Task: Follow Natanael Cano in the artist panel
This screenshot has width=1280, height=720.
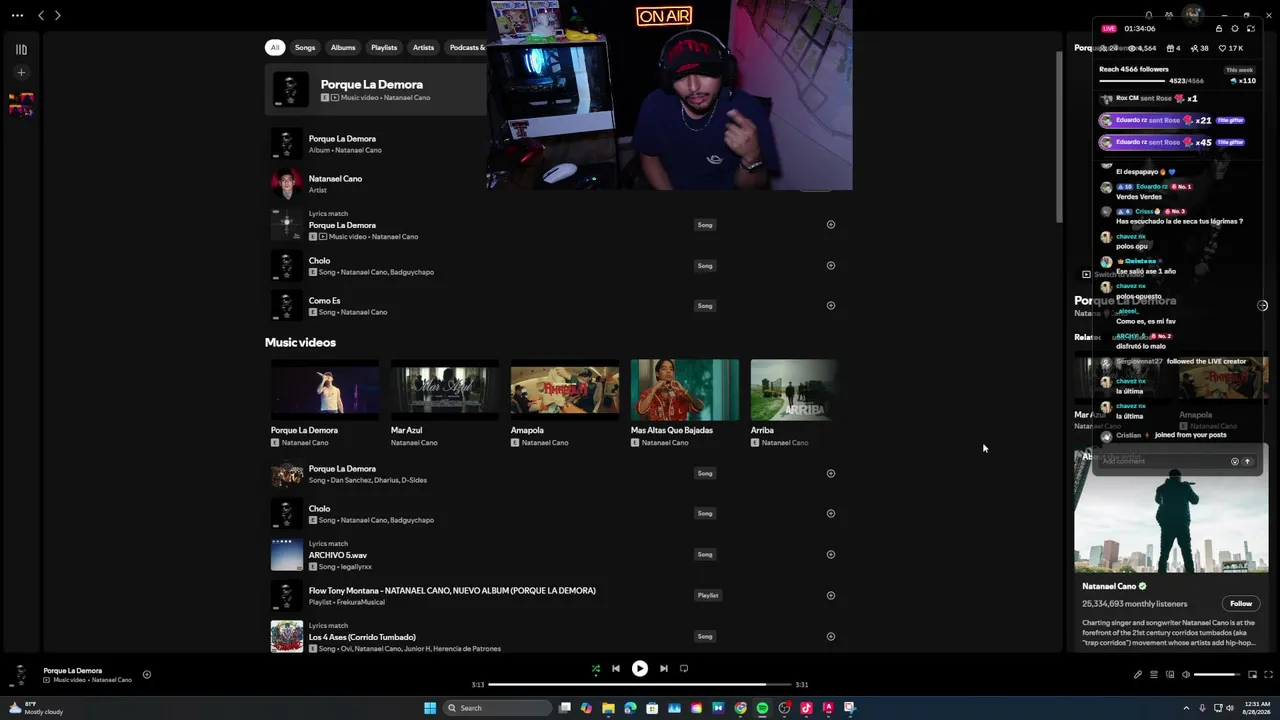Action: pyautogui.click(x=1241, y=604)
